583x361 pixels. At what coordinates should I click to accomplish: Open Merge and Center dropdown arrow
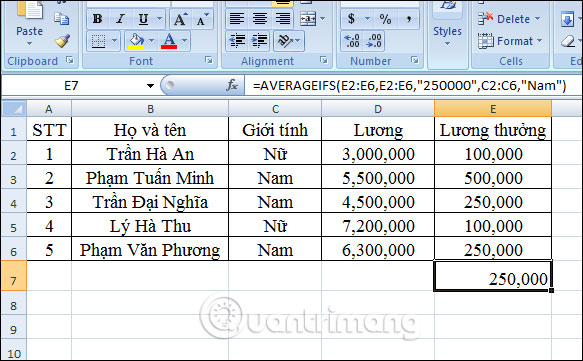pyautogui.click(x=322, y=19)
